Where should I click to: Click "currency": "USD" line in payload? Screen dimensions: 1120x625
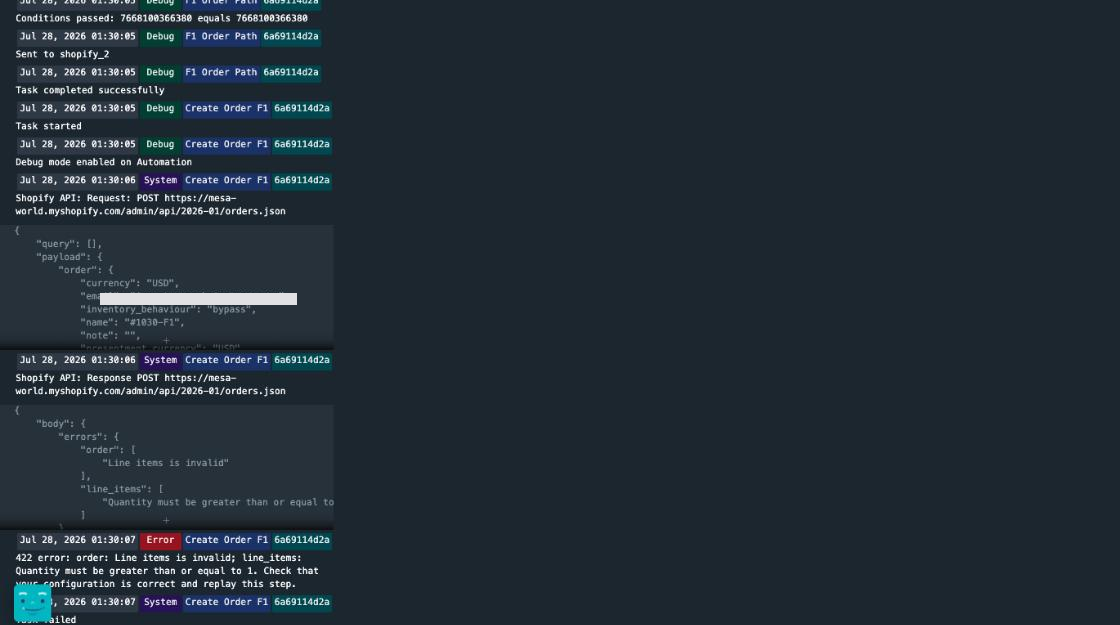coord(129,284)
